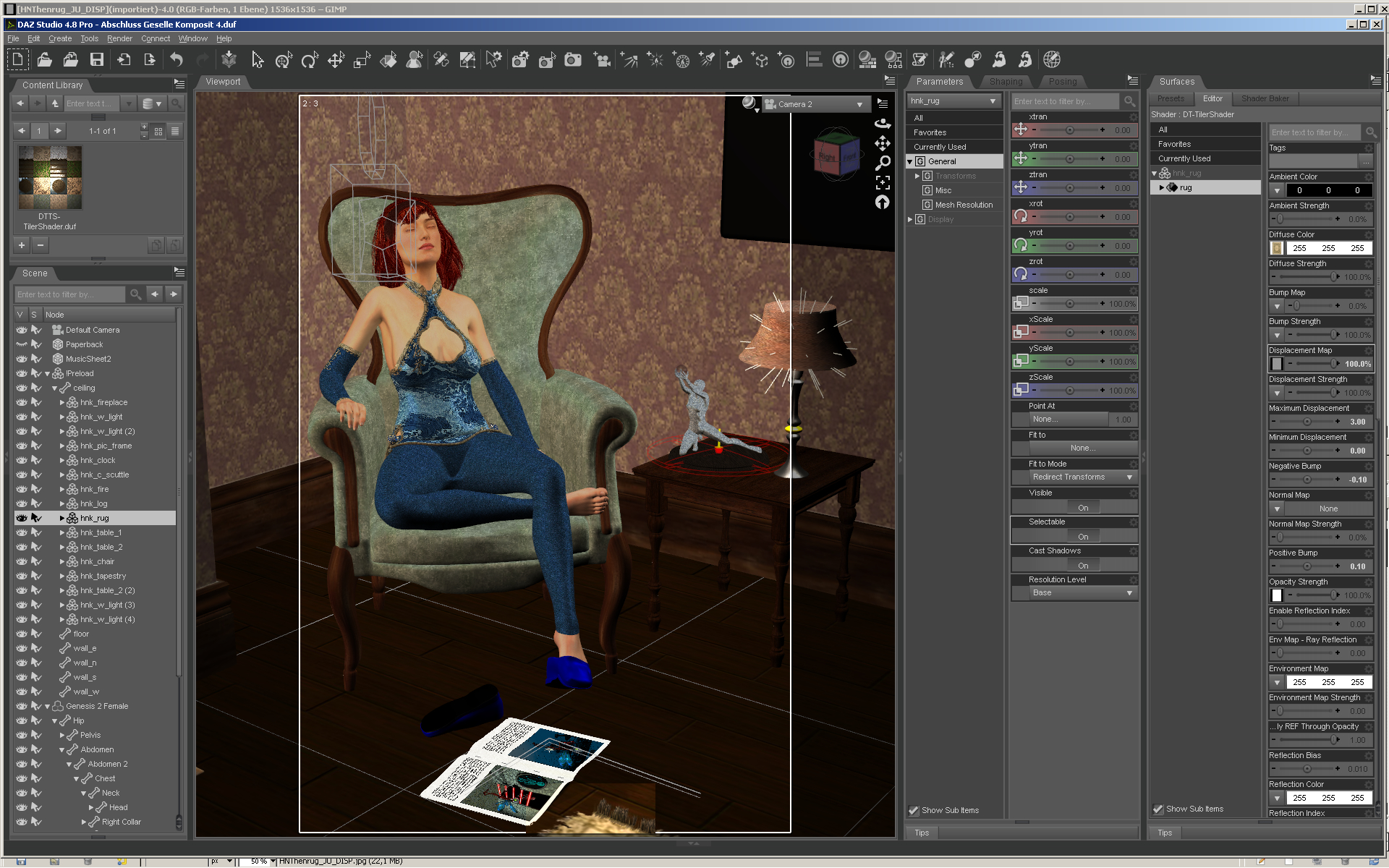Toggle visibility eye for hnk_rug
Image resolution: width=1389 pixels, height=868 pixels.
(22, 518)
